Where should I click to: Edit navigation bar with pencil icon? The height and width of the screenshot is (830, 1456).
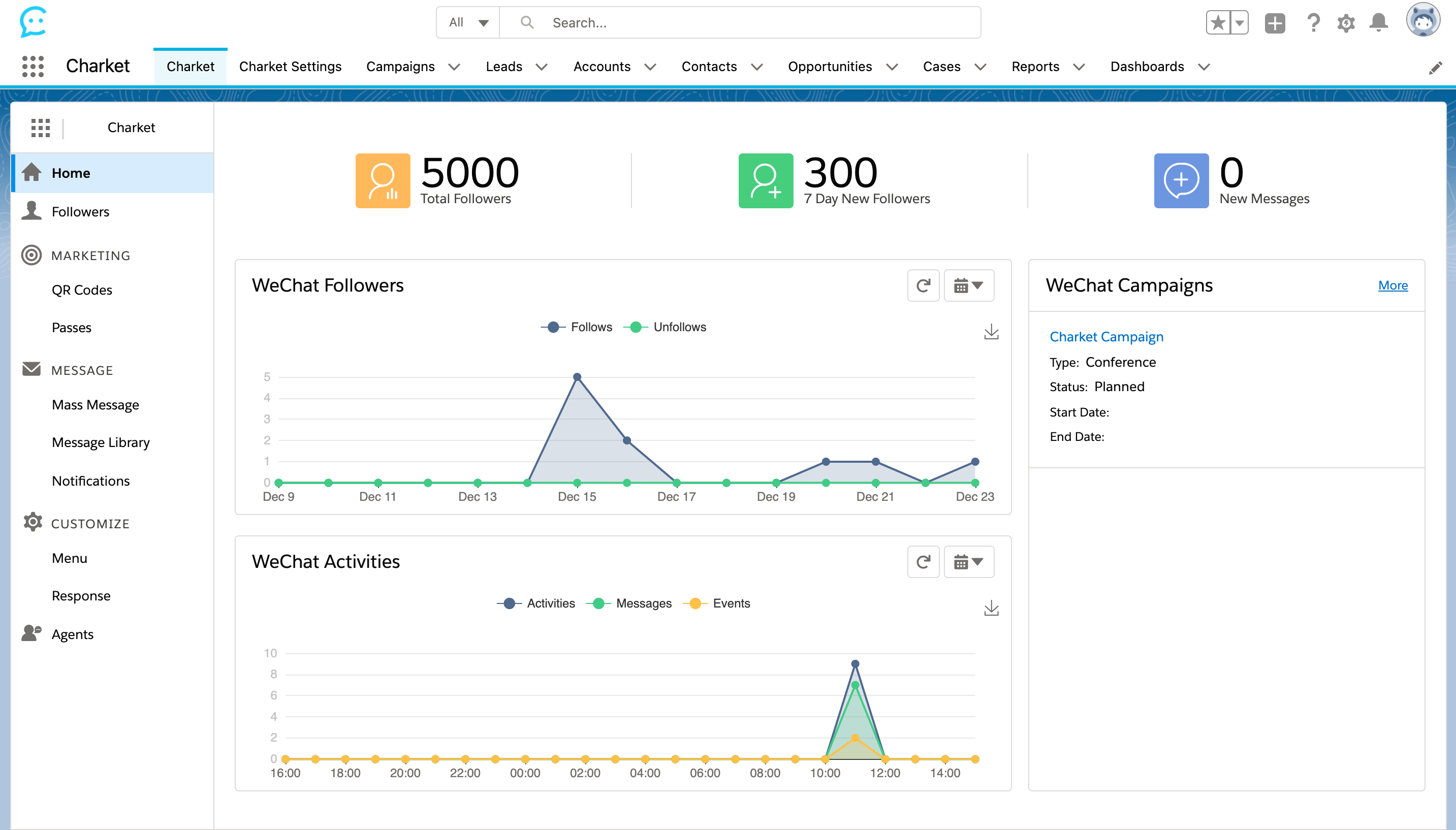[x=1435, y=67]
